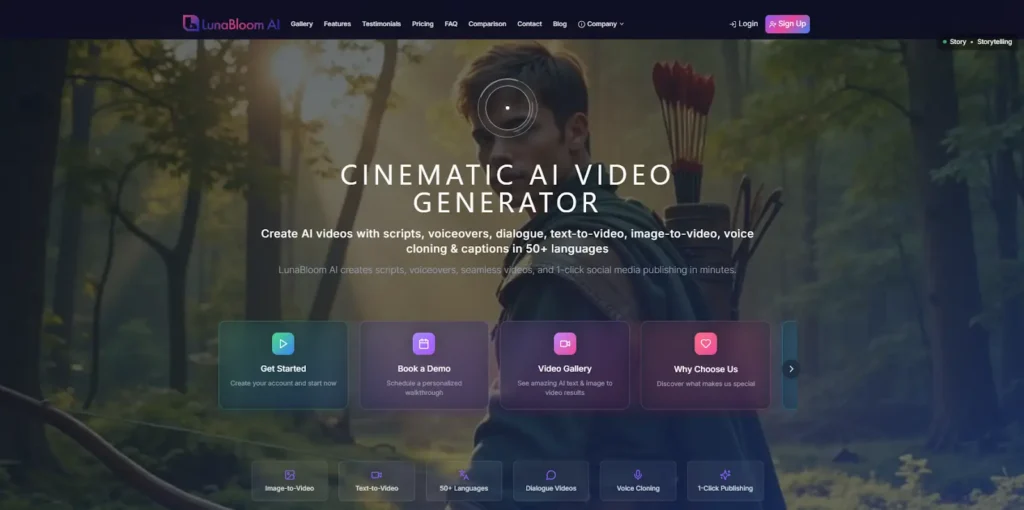Select the Book a Demo card title
Image resolution: width=1024 pixels, height=510 pixels.
[x=424, y=368]
